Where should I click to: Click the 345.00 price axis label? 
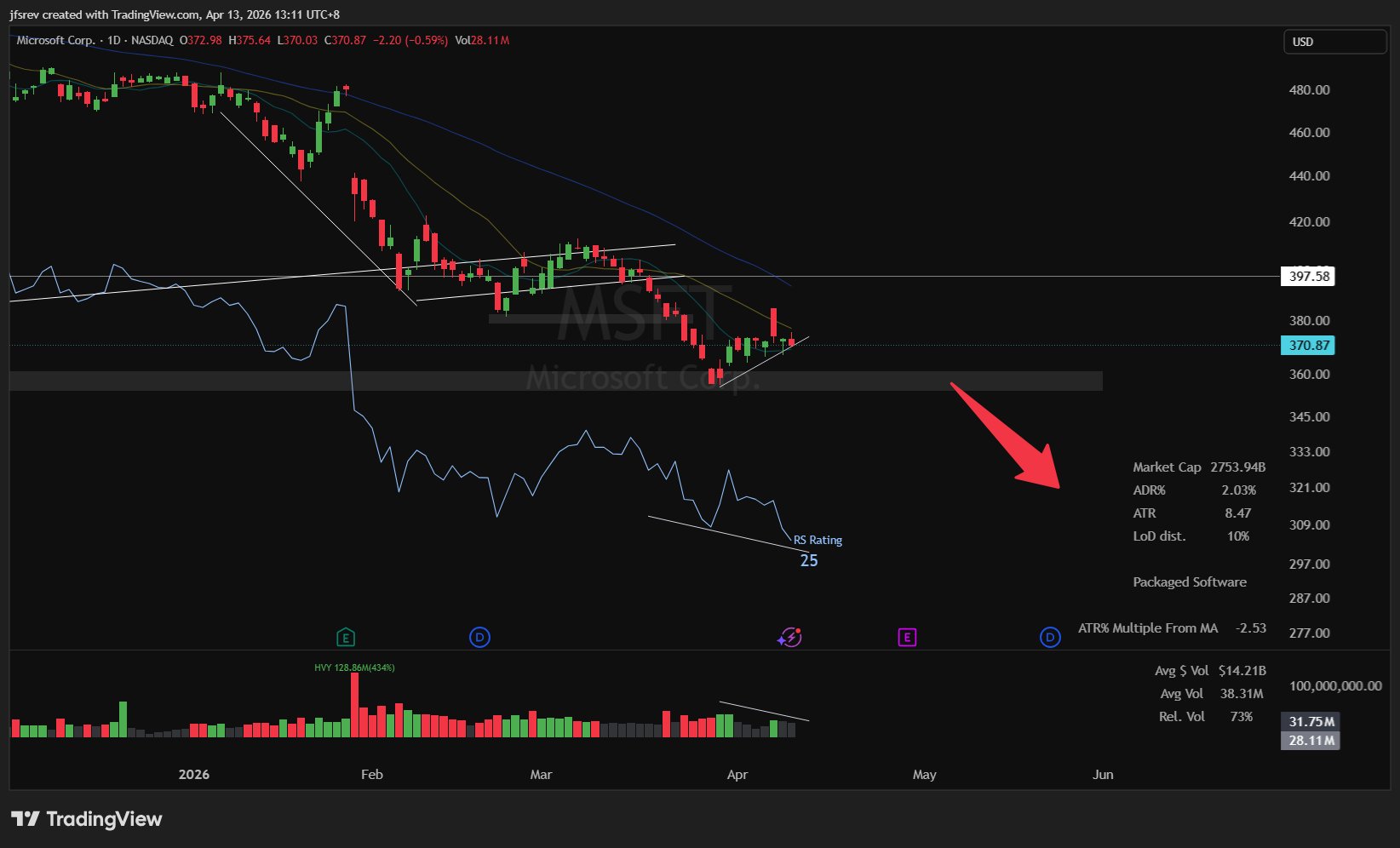(1309, 416)
